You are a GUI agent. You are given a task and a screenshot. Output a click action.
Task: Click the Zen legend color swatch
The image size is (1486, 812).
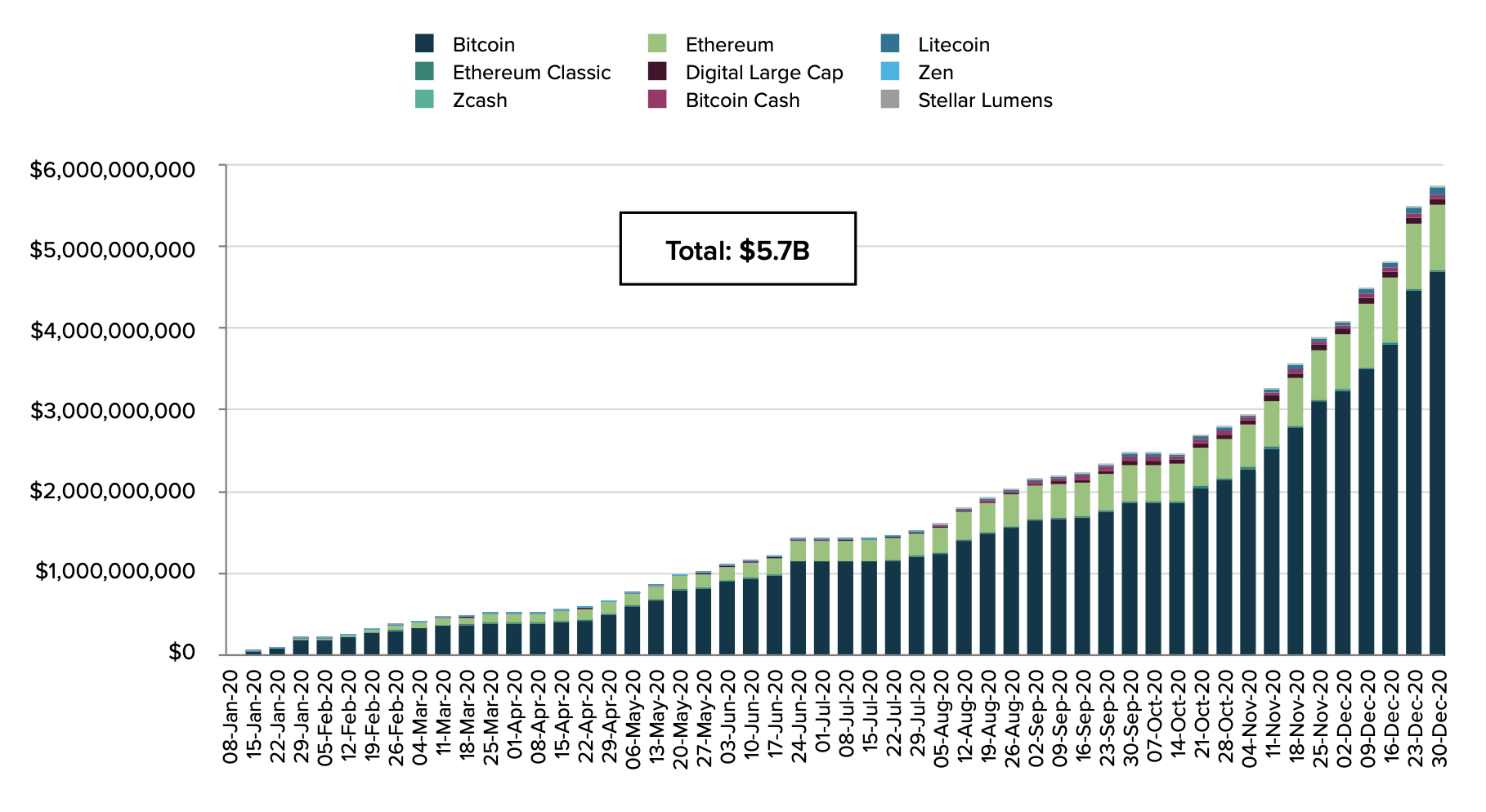(890, 71)
